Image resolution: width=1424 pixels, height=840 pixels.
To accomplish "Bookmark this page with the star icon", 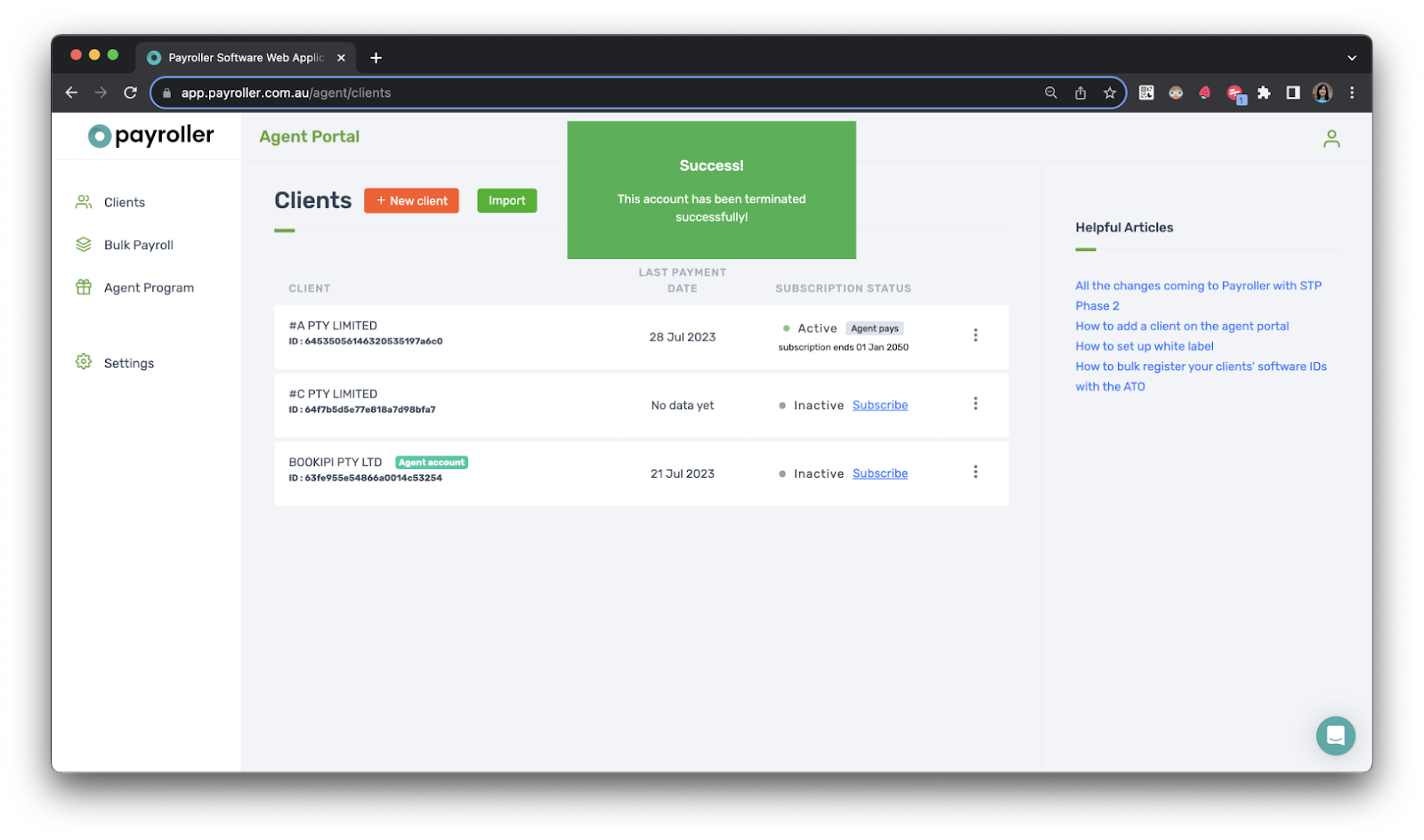I will click(1109, 93).
